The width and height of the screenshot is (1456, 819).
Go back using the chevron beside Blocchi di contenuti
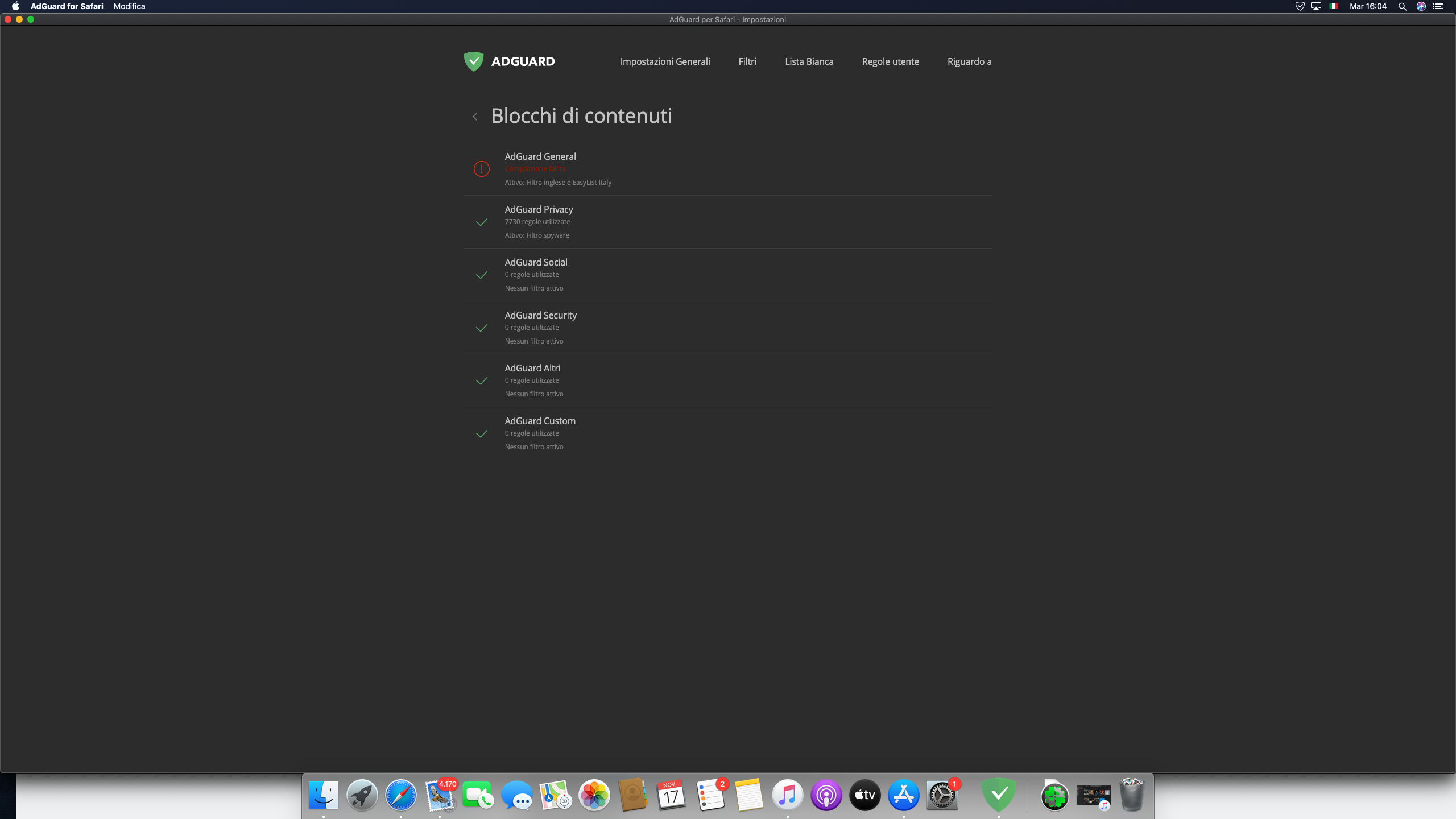[475, 117]
